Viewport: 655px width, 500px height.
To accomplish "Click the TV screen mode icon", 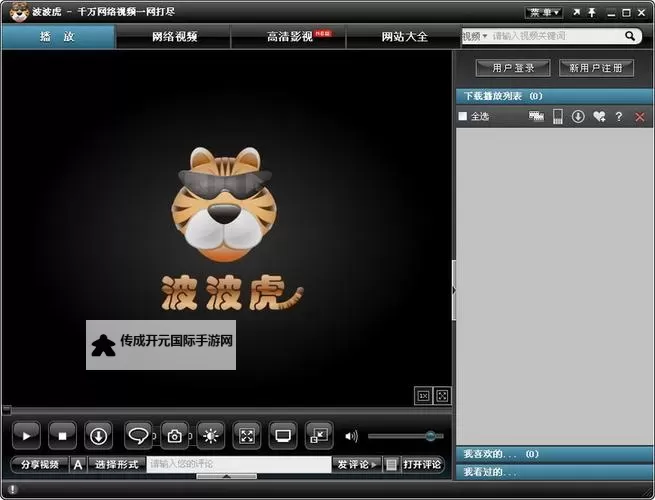I will point(283,436).
